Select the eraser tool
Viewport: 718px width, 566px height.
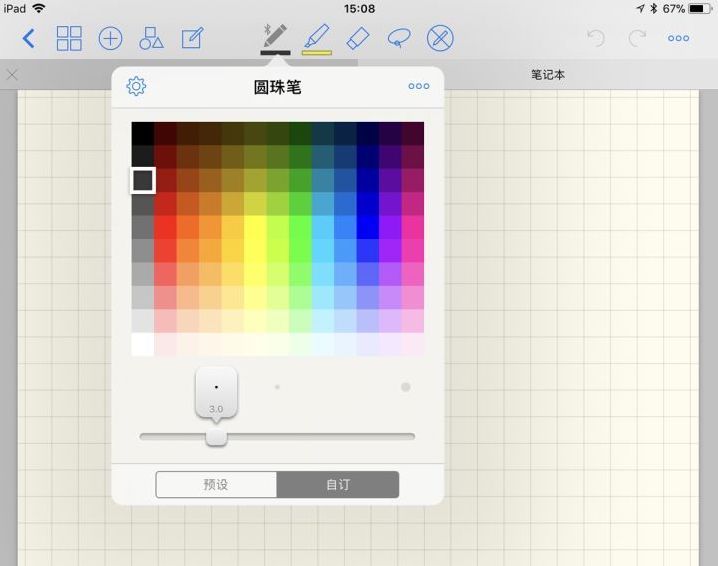pyautogui.click(x=358, y=38)
